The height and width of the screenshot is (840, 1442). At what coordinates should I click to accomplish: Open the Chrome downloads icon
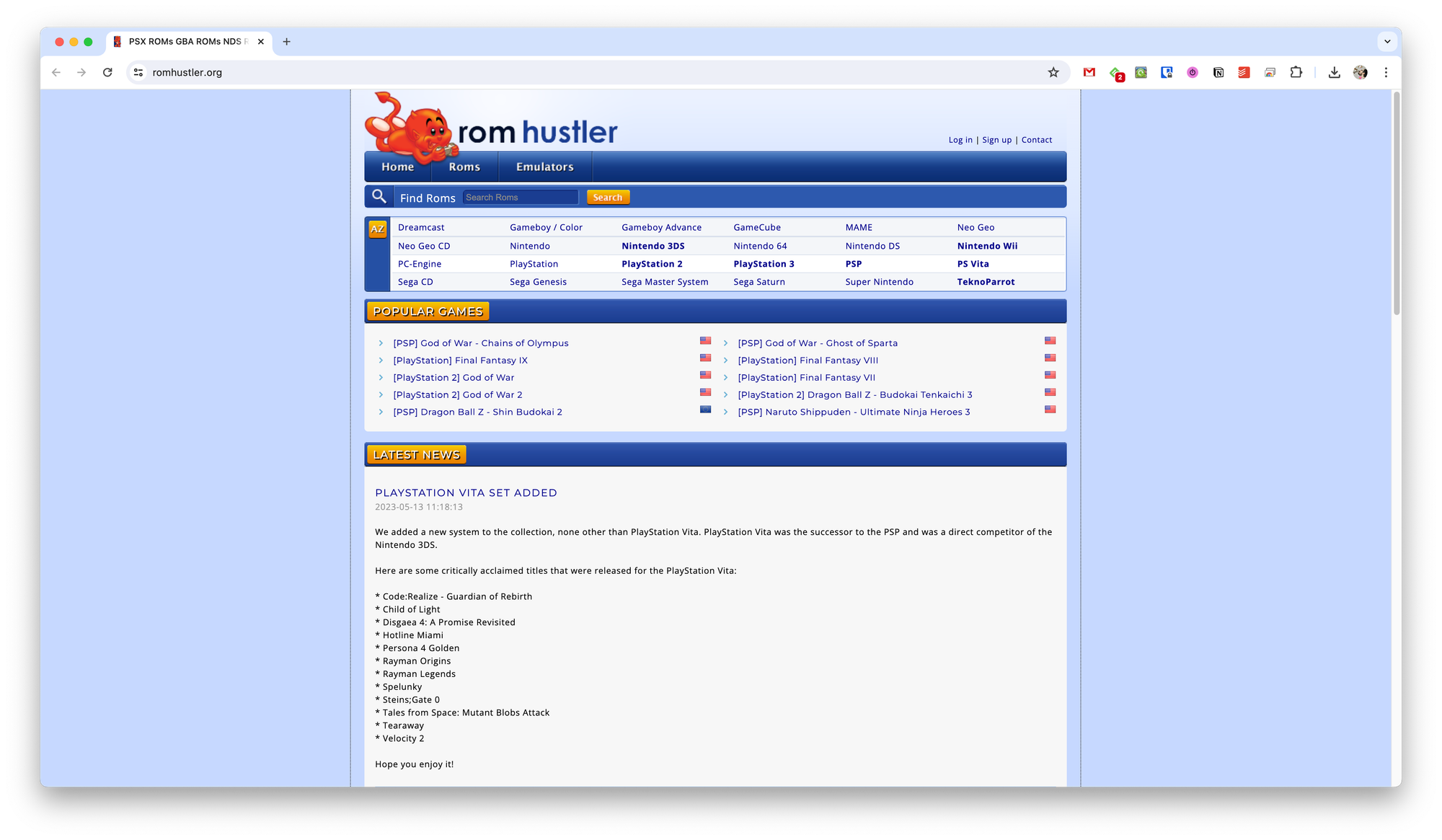(1335, 72)
